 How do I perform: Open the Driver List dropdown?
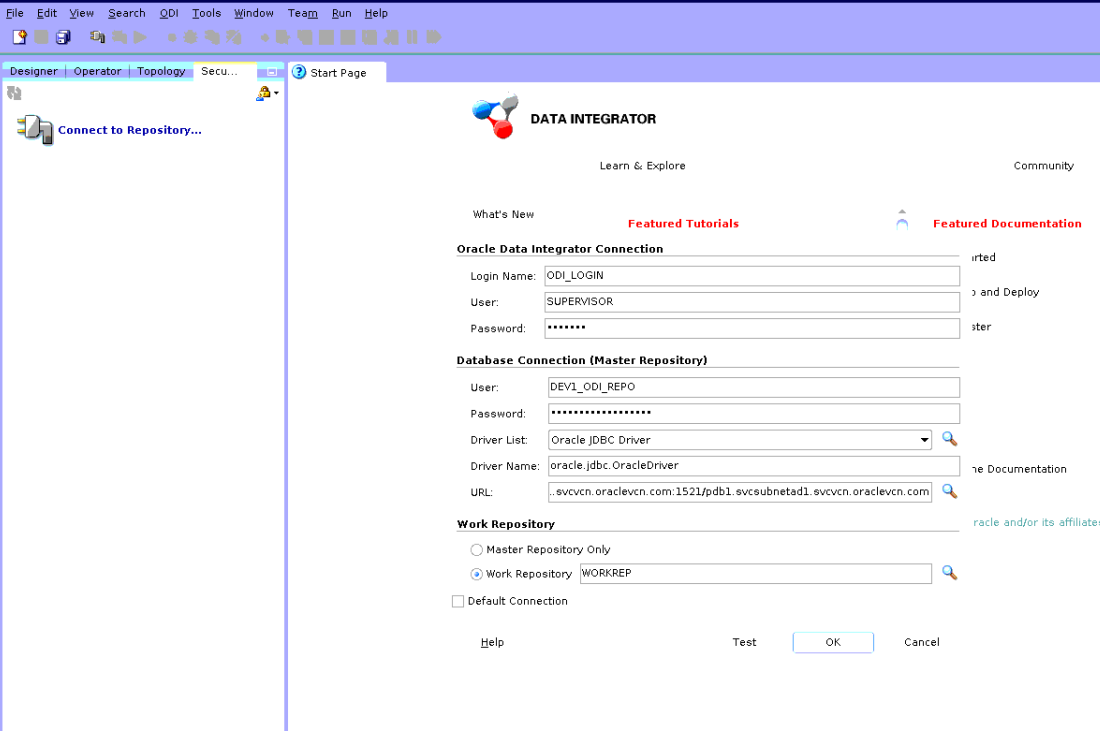(x=924, y=440)
